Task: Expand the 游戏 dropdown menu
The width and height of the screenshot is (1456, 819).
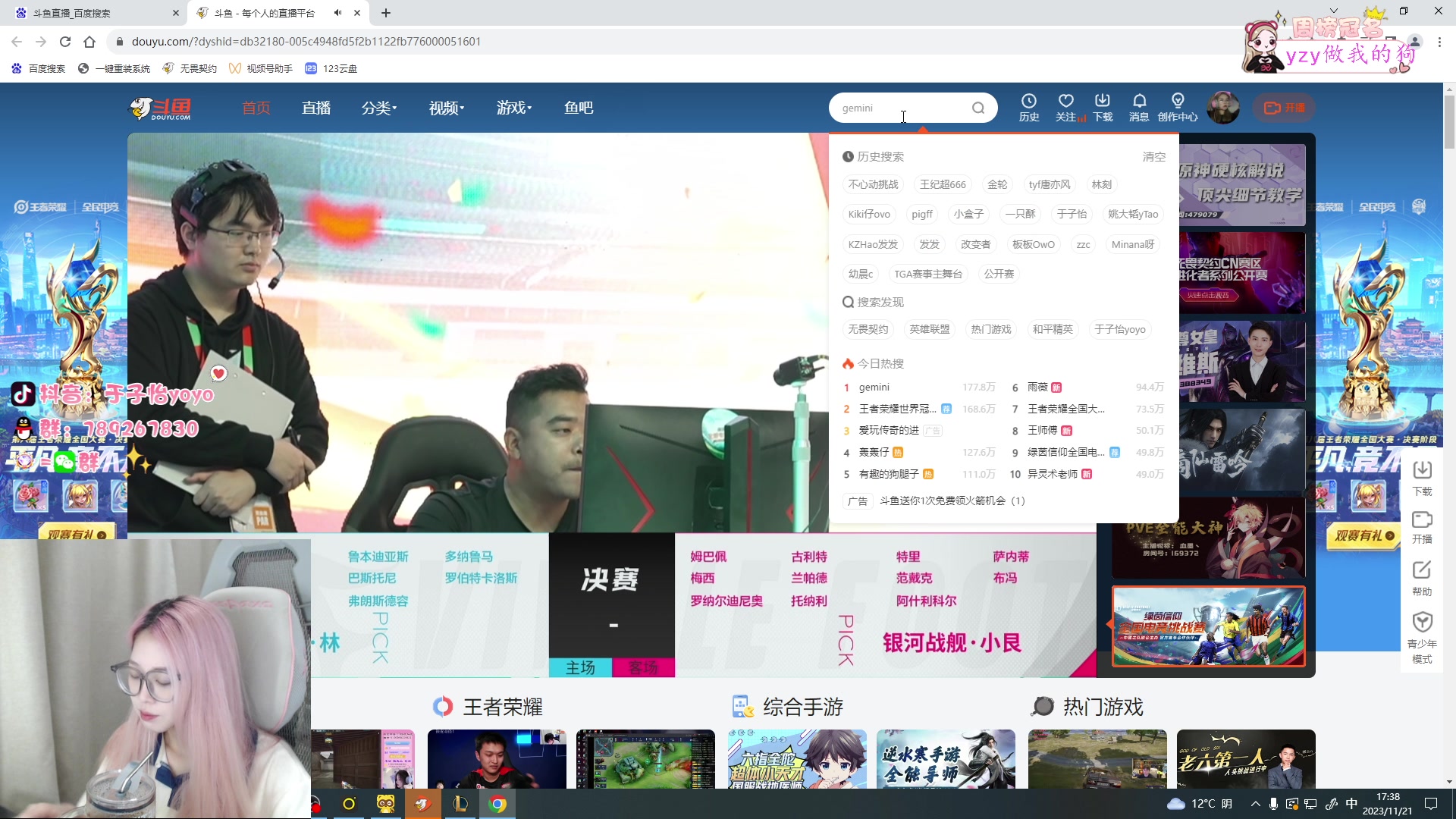Action: point(514,108)
